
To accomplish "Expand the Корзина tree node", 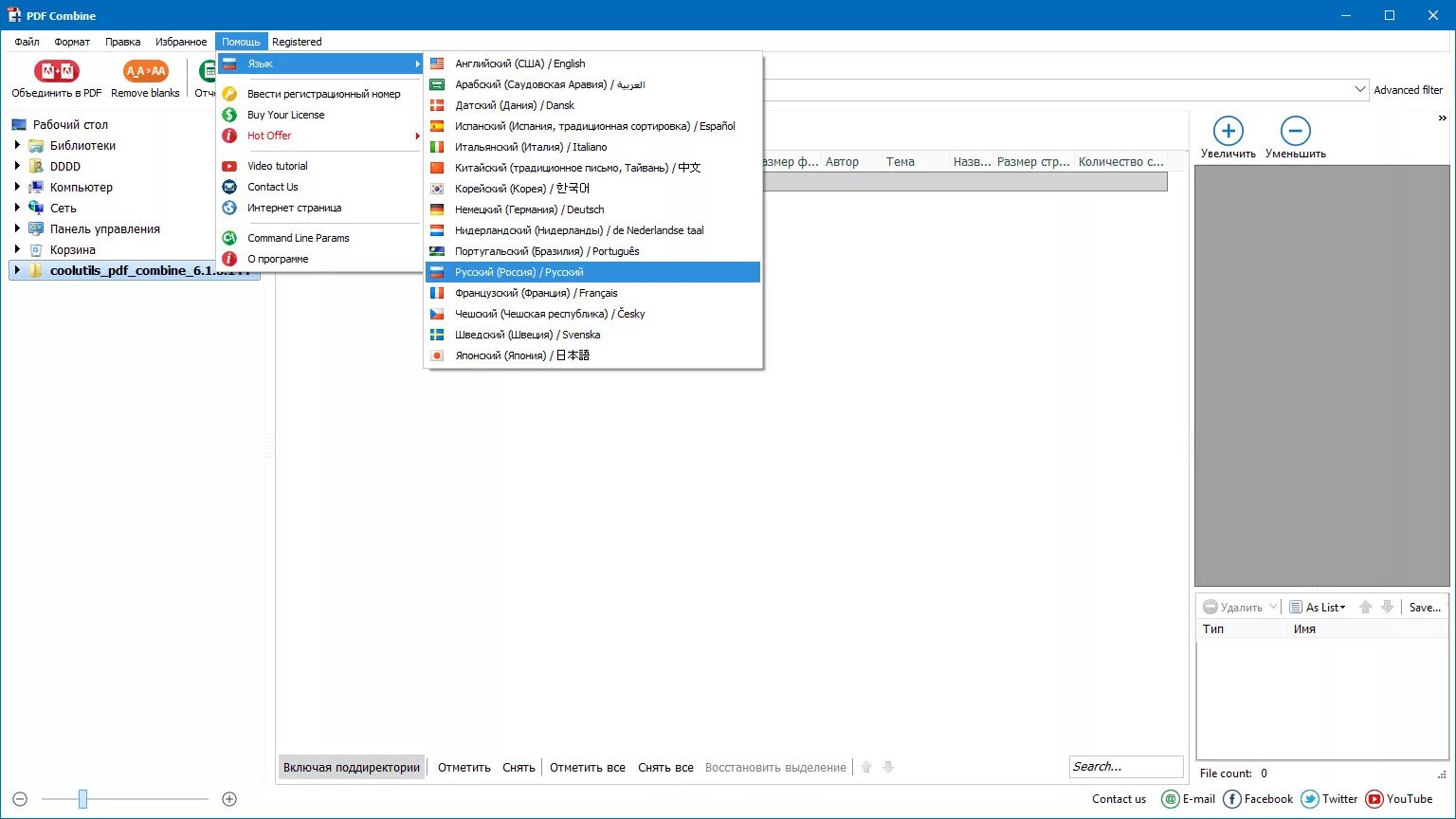I will [17, 249].
